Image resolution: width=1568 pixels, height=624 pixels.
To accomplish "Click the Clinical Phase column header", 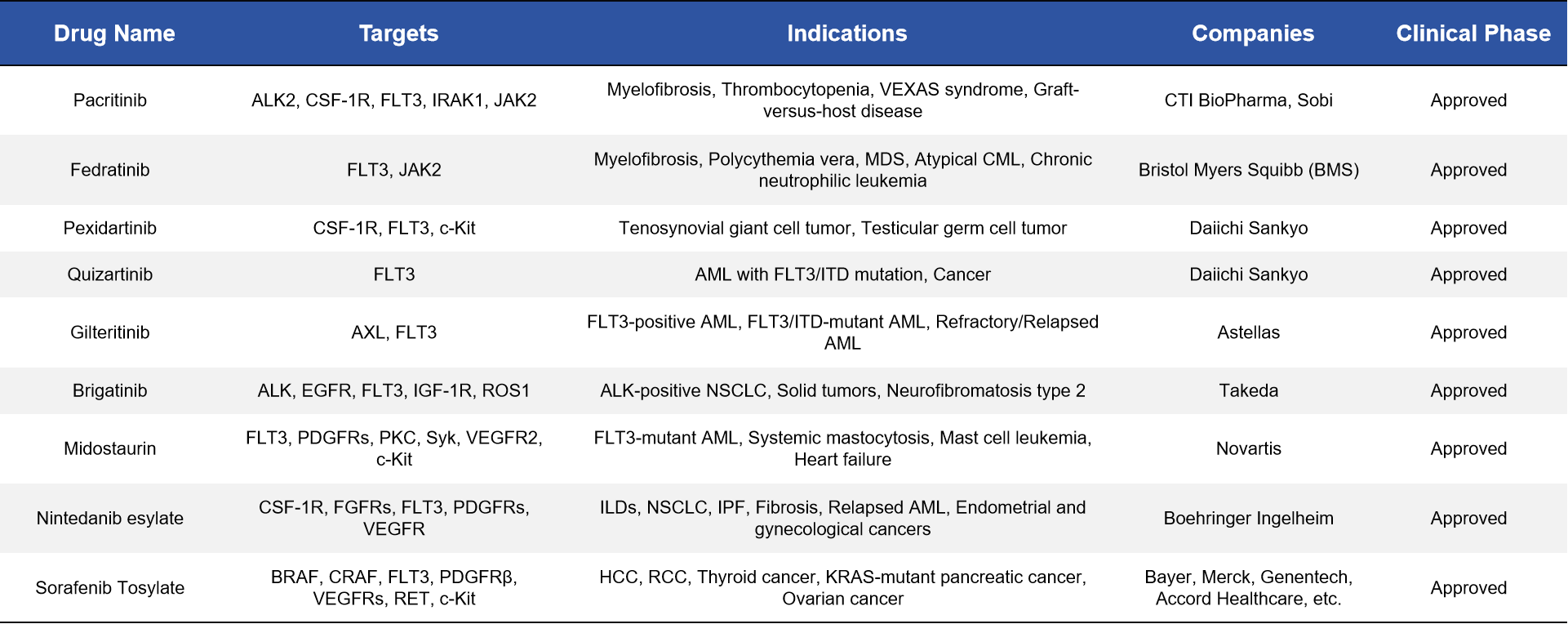I will (x=1473, y=33).
